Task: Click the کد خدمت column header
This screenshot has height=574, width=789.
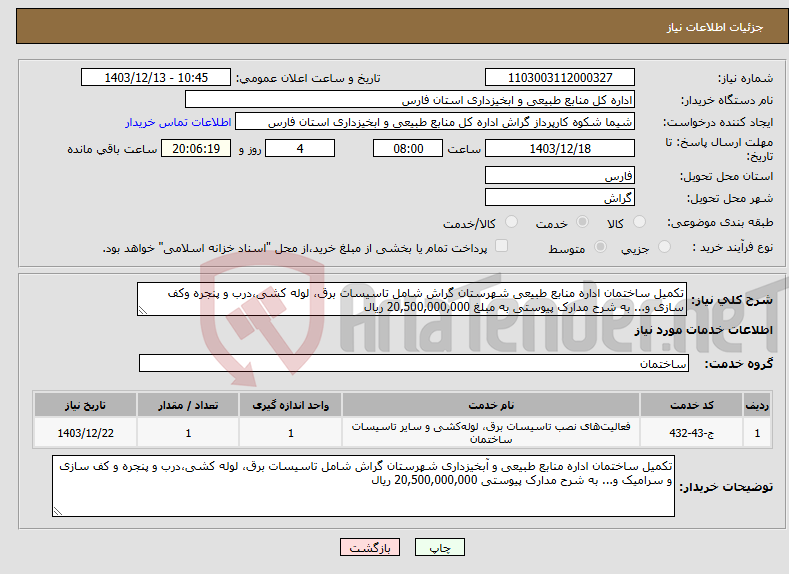Action: 691,405
